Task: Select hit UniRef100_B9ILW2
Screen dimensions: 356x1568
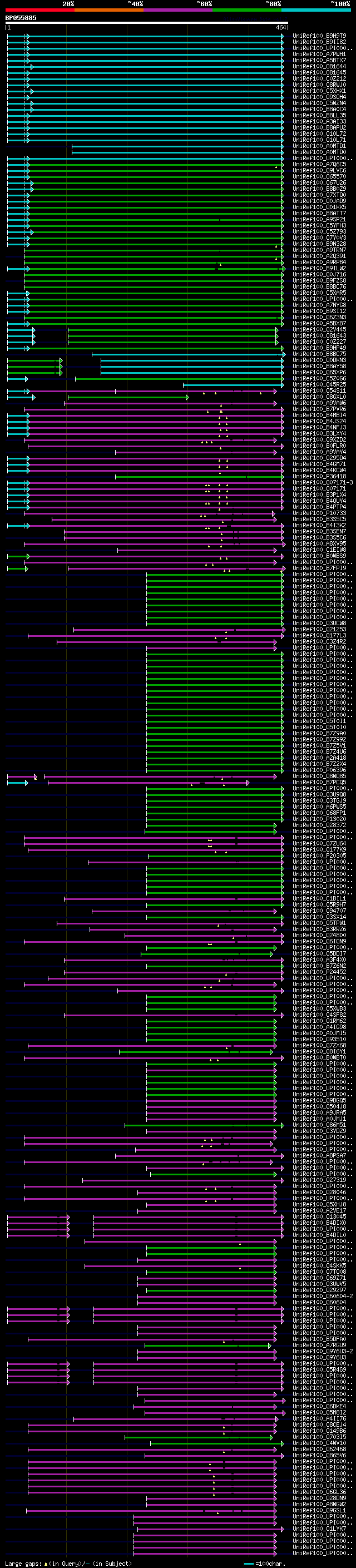Action: pyautogui.click(x=319, y=268)
